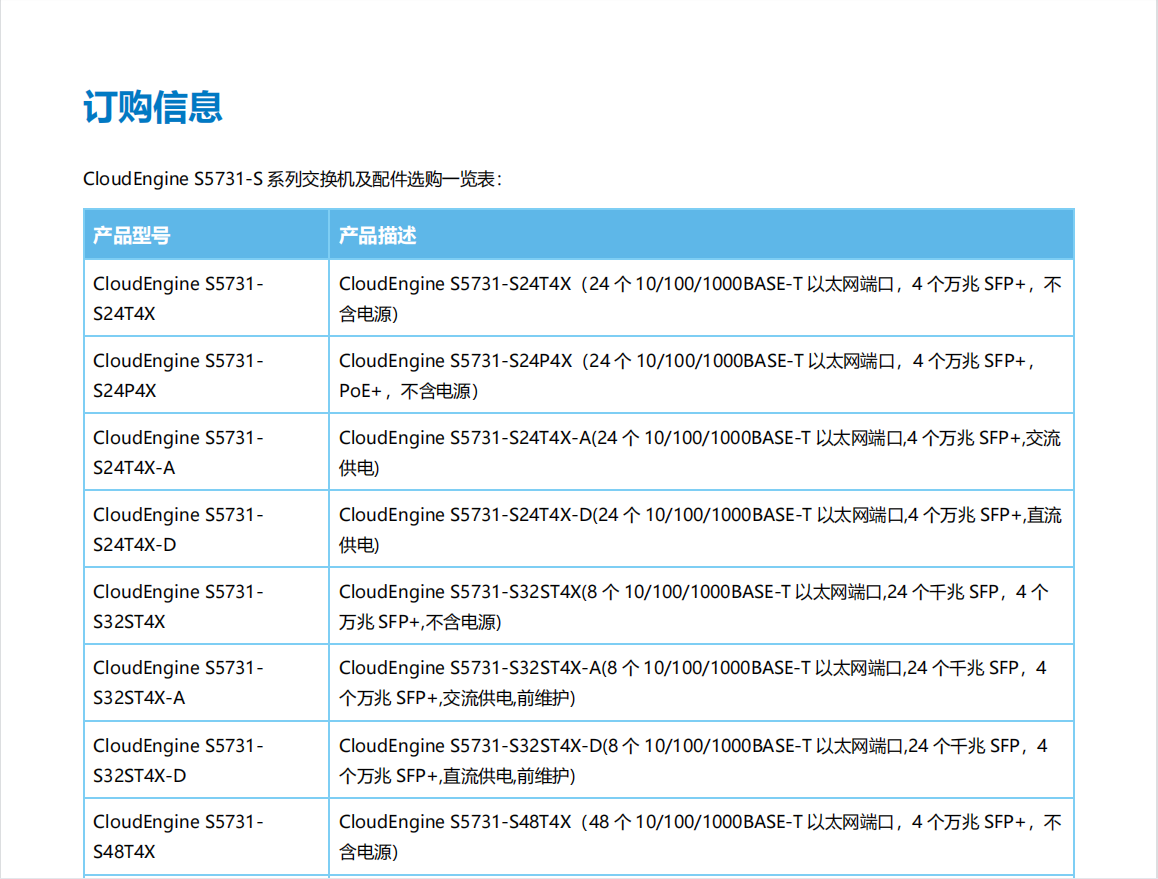Screen dimensions: 1158x879
Task: Select the S5731-S32ST4X-A model cell
Action: [178, 683]
